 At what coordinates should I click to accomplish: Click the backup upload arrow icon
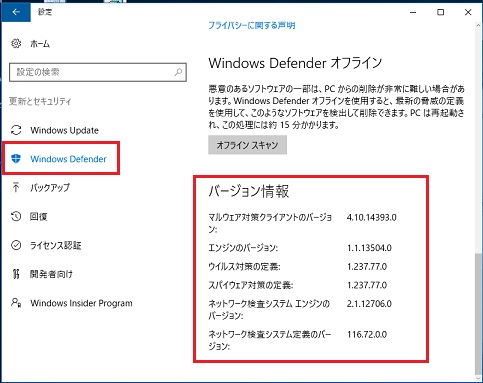tap(16, 187)
